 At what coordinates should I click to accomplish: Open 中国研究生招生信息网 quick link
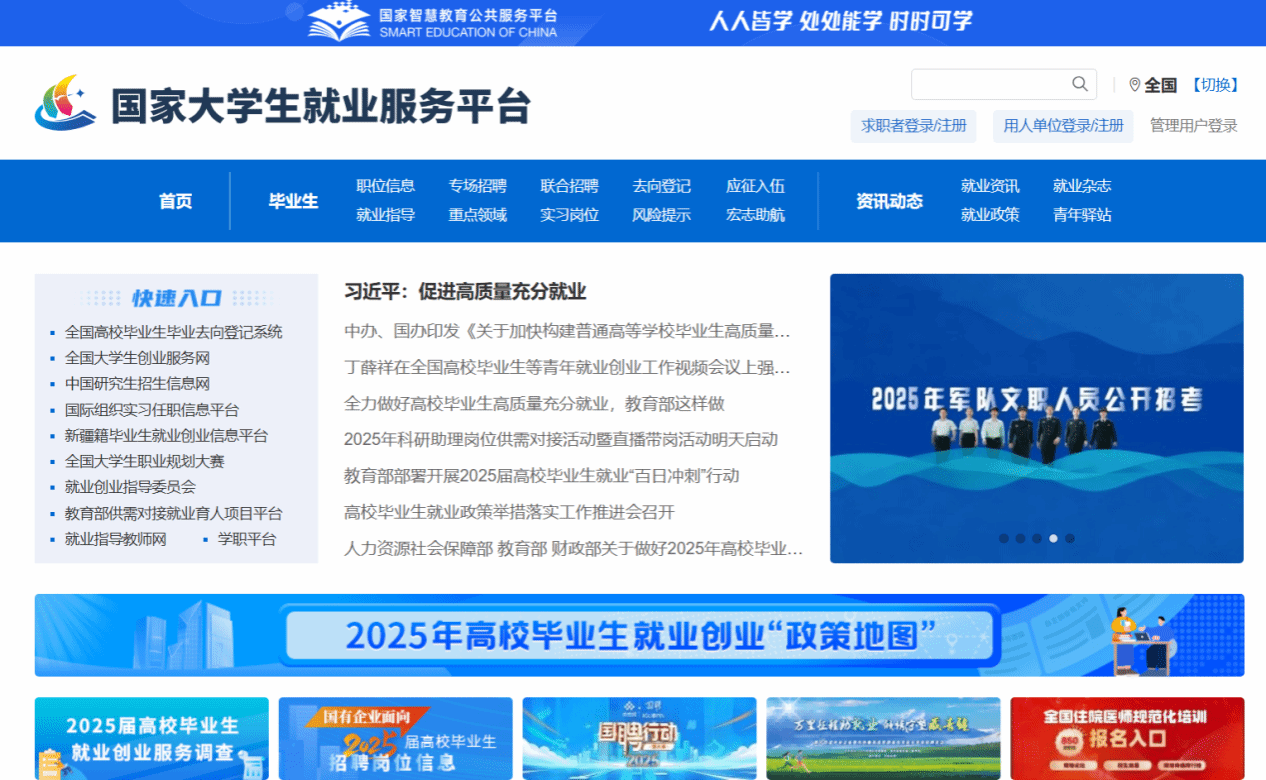(x=138, y=384)
